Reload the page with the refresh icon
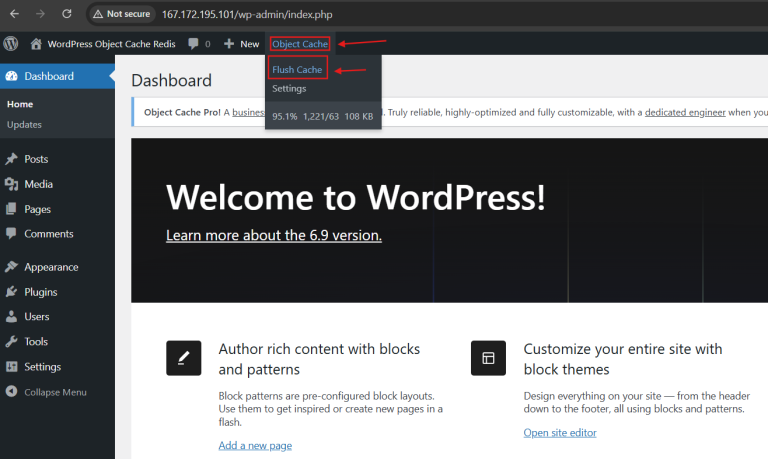Screen dimensions: 768x459 (x=67, y=14)
